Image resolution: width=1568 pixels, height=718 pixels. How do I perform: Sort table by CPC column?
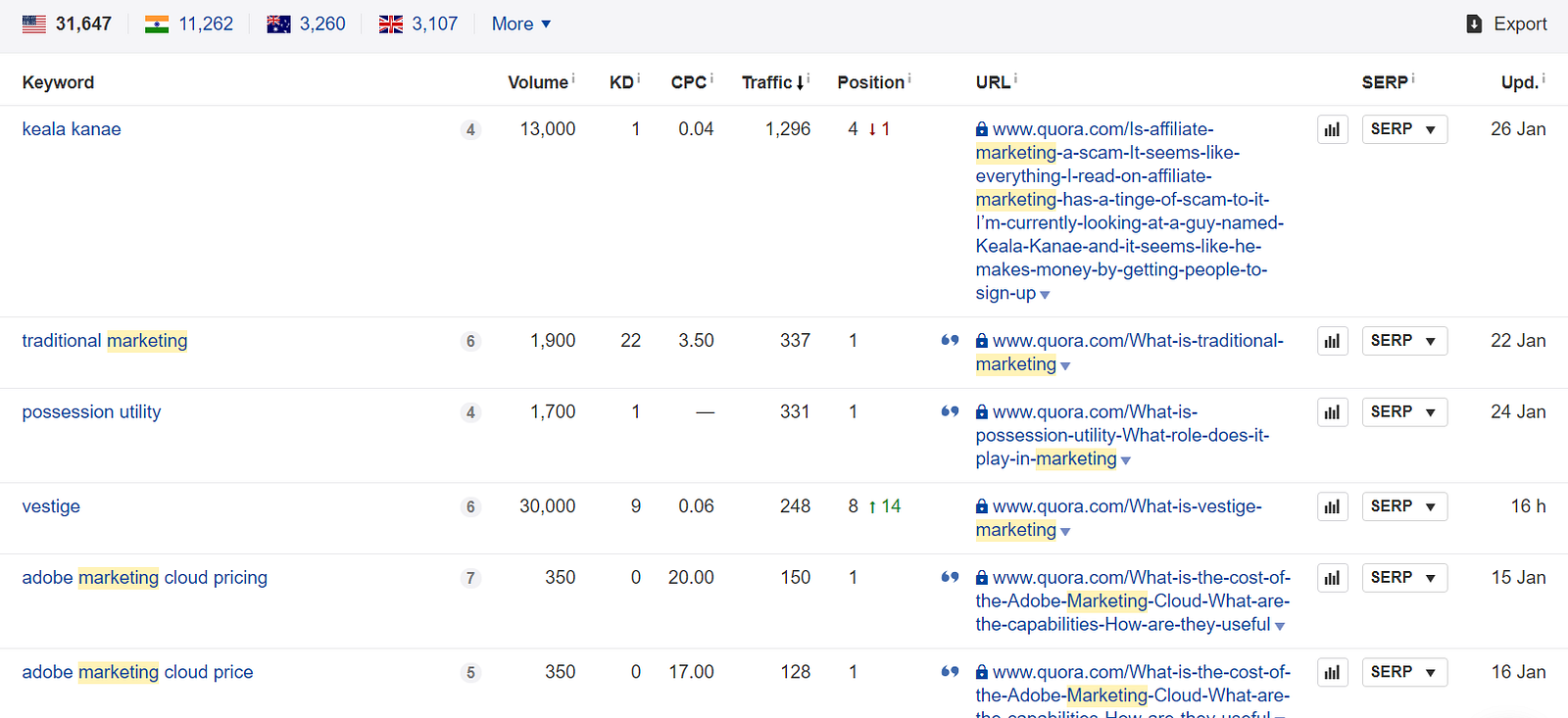(689, 82)
